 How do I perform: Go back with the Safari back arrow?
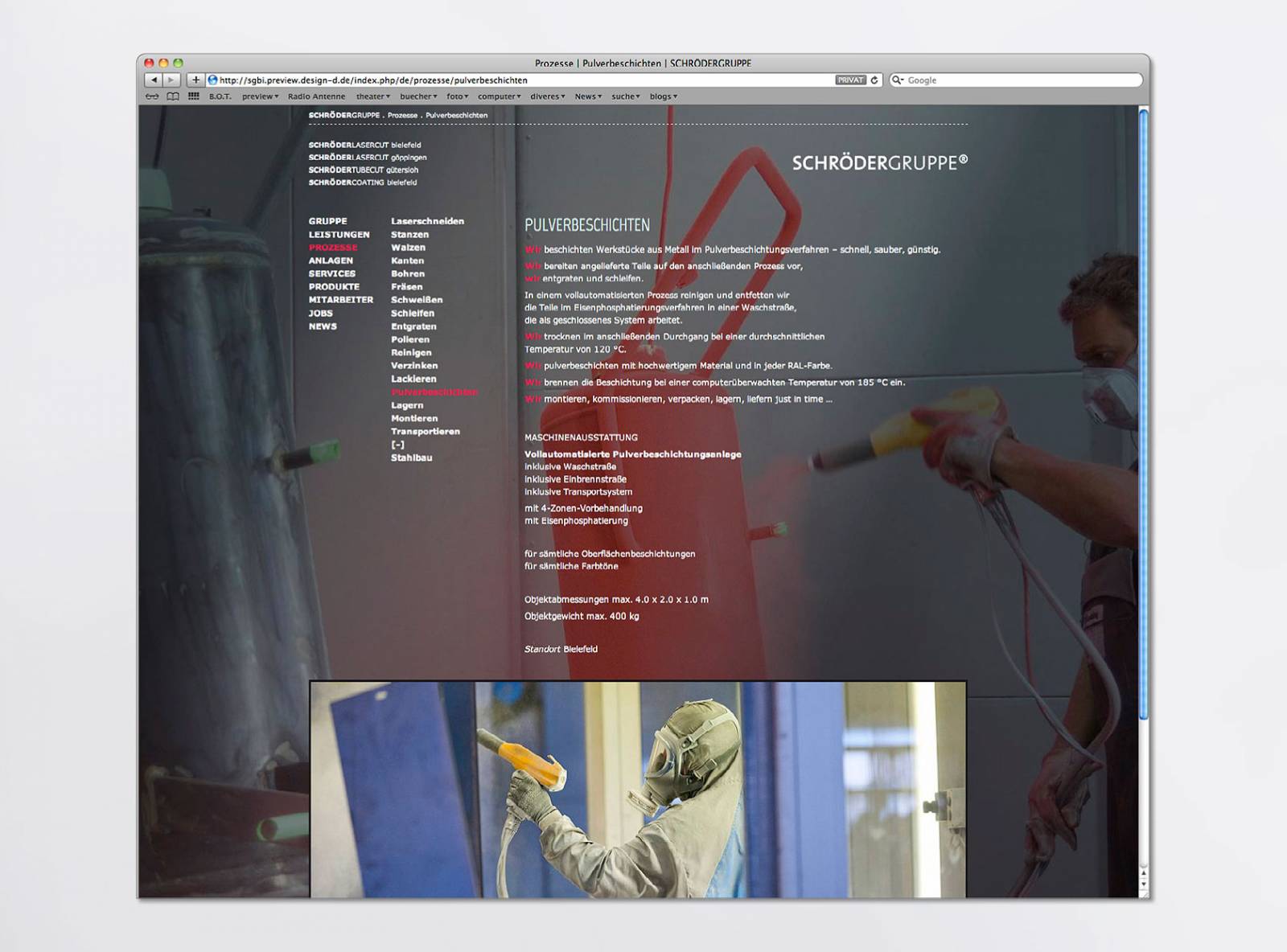154,80
